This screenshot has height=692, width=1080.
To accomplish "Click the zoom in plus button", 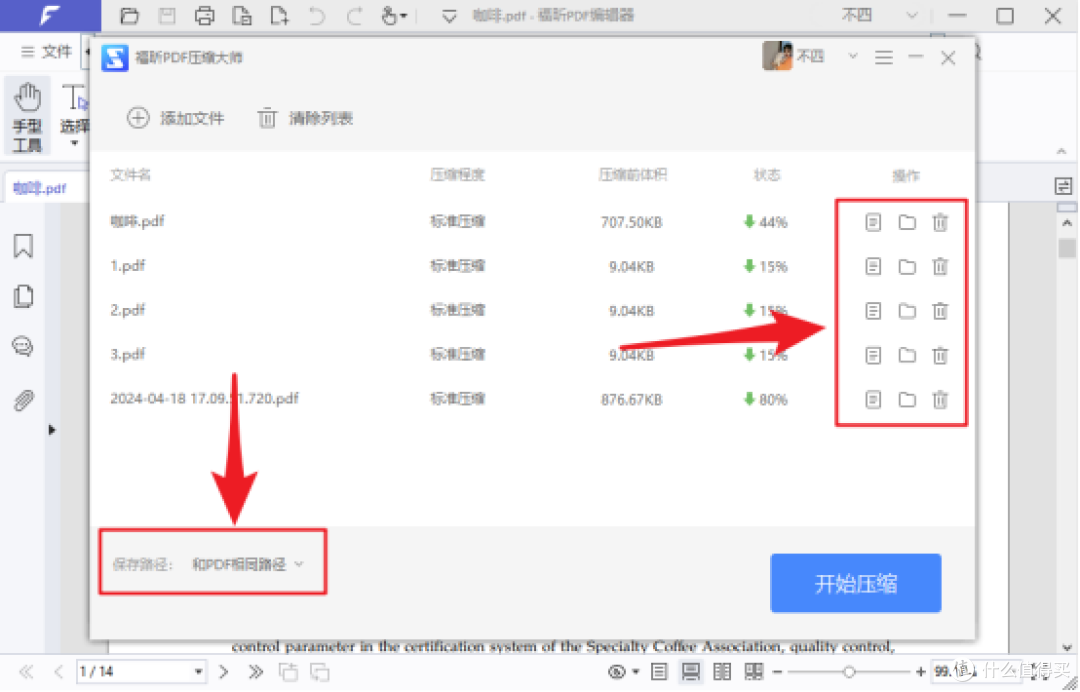I will (920, 671).
